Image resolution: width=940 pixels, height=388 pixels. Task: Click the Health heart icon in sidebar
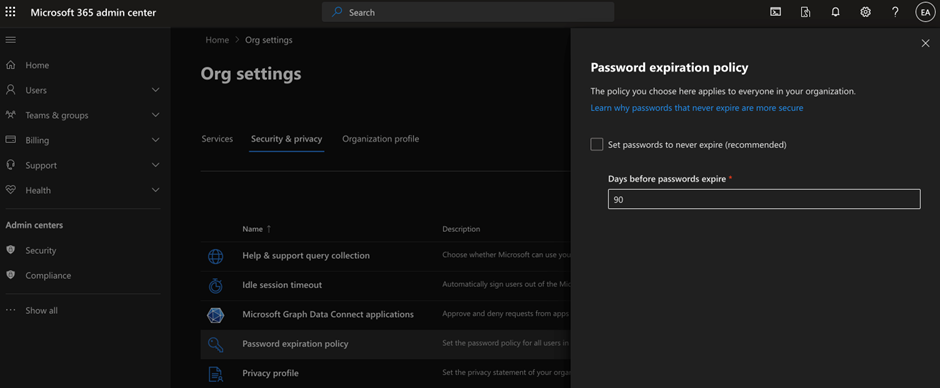[10, 190]
